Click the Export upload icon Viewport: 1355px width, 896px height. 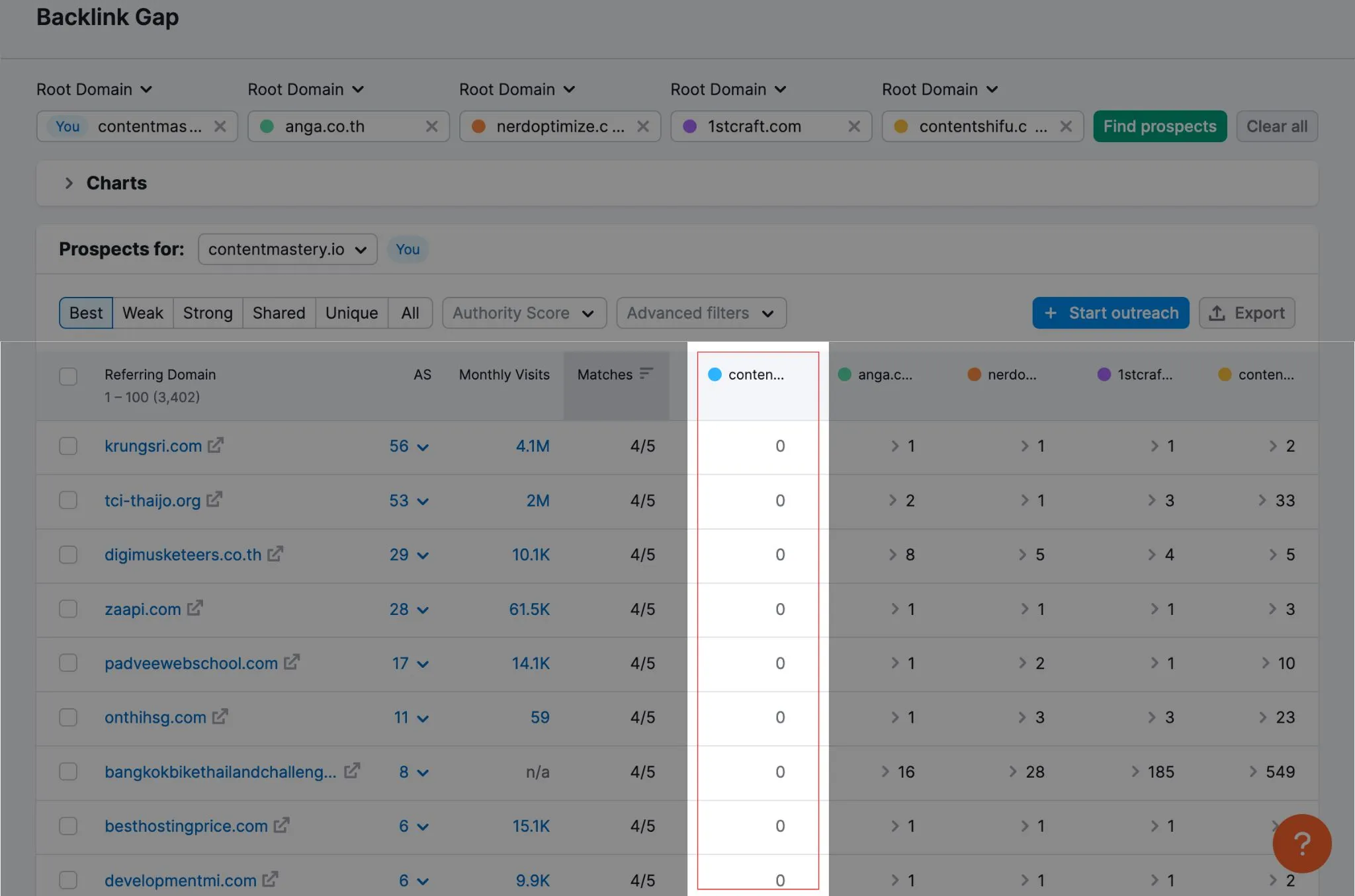click(x=1217, y=313)
